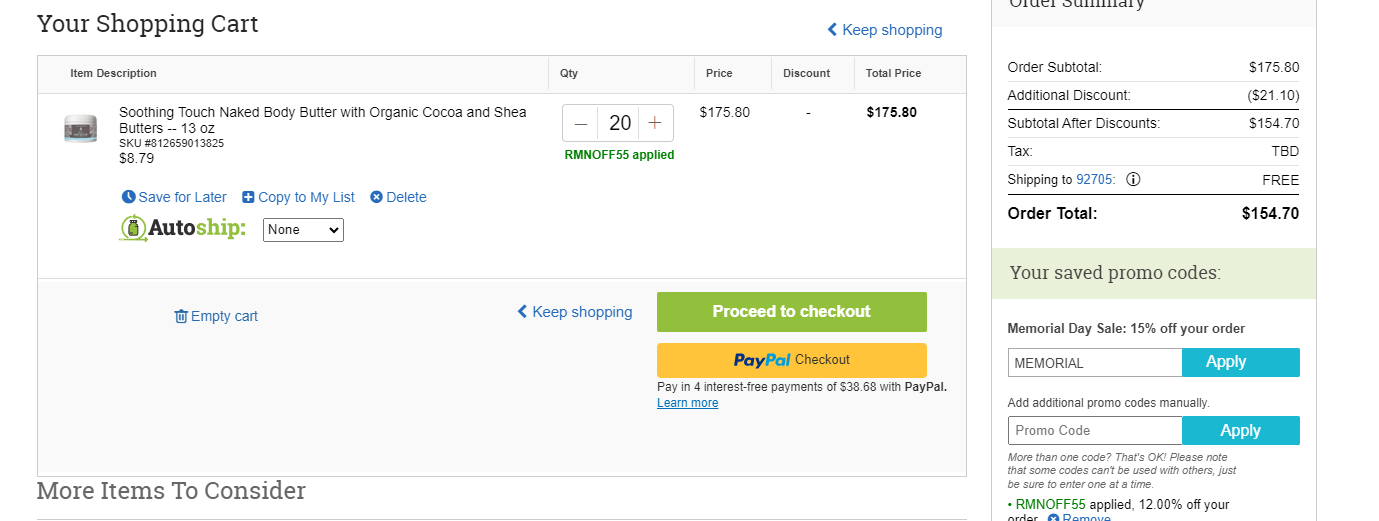Click the Promo Code input field

click(1095, 430)
